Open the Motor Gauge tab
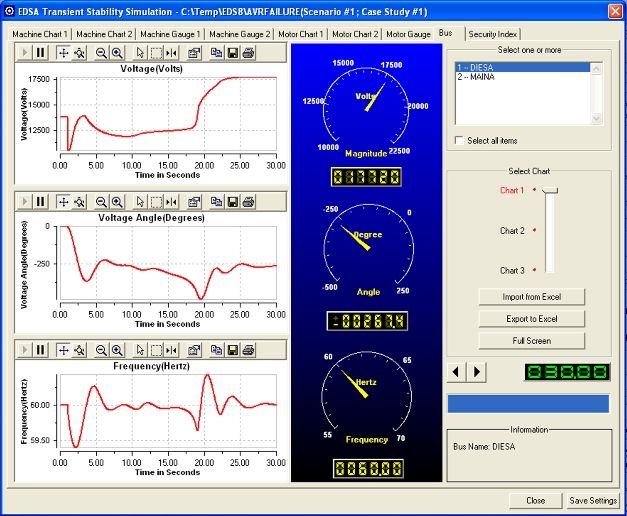Screen dimensions: 627x516 point(408,34)
